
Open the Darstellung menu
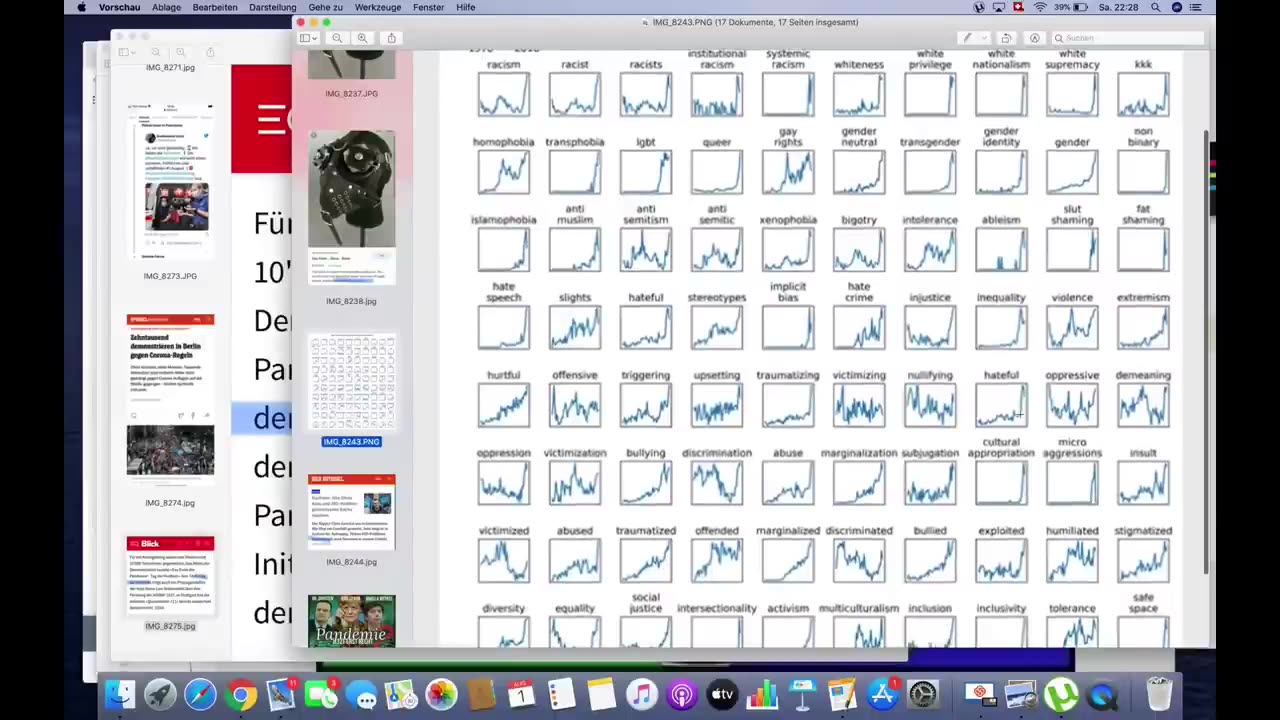(272, 7)
